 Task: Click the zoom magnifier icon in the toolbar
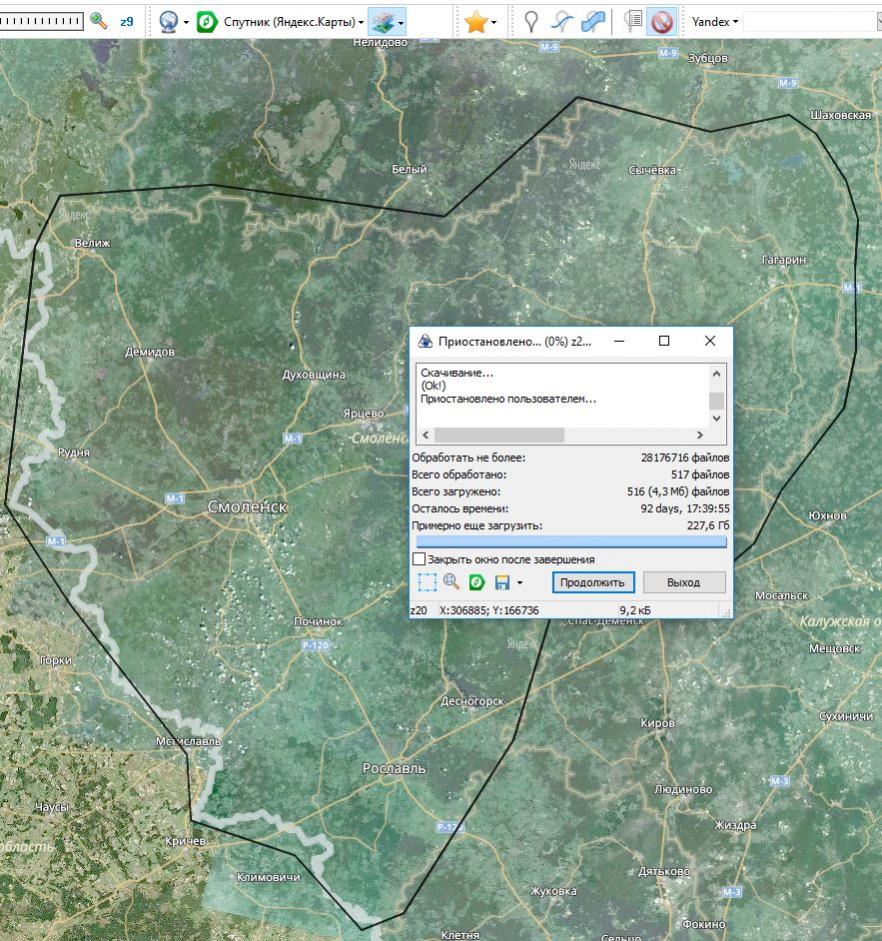click(x=98, y=21)
